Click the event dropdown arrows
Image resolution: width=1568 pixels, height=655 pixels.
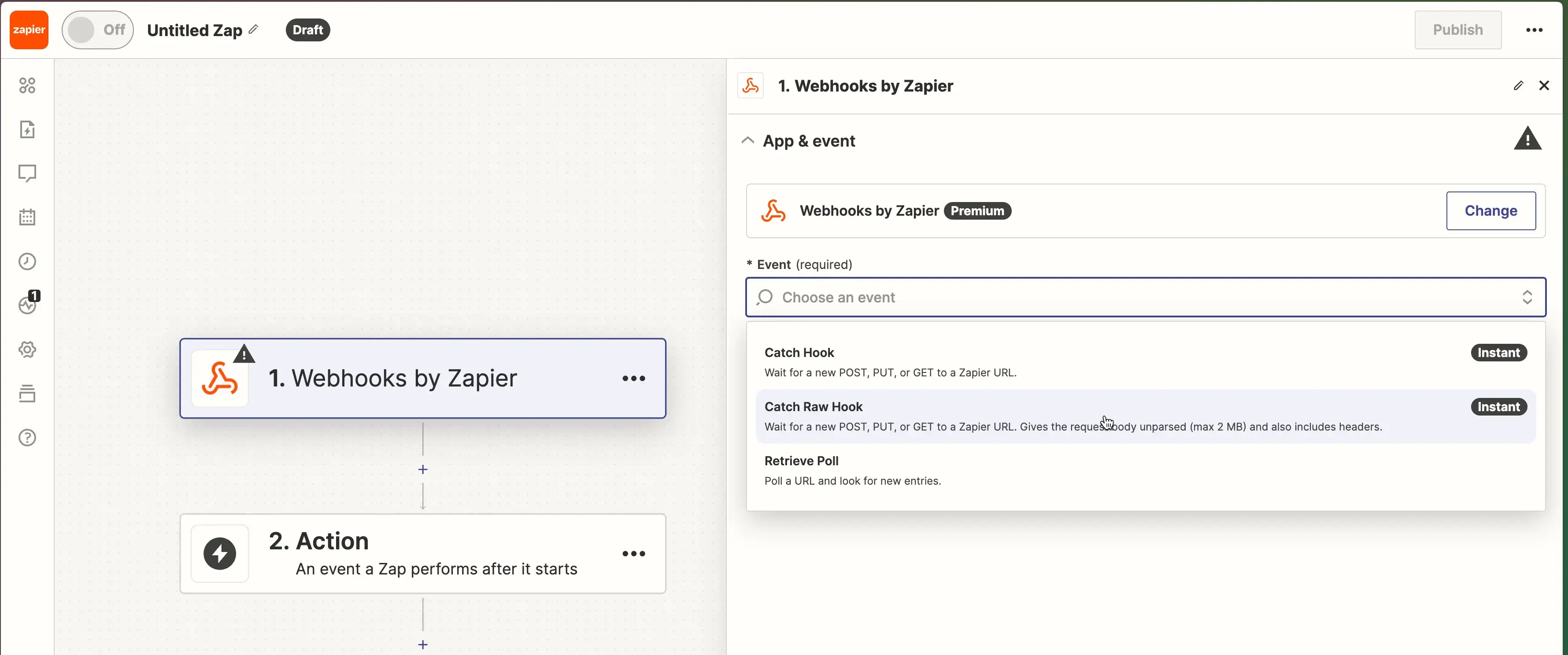pos(1527,298)
